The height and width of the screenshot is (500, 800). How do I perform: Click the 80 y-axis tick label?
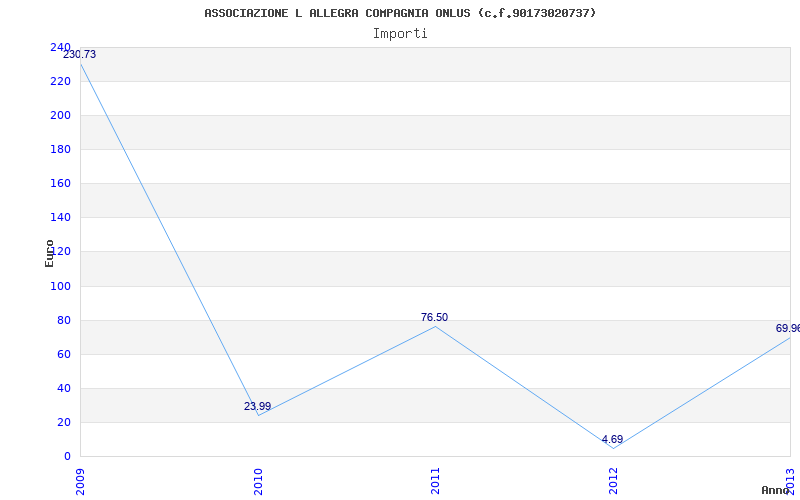64,320
